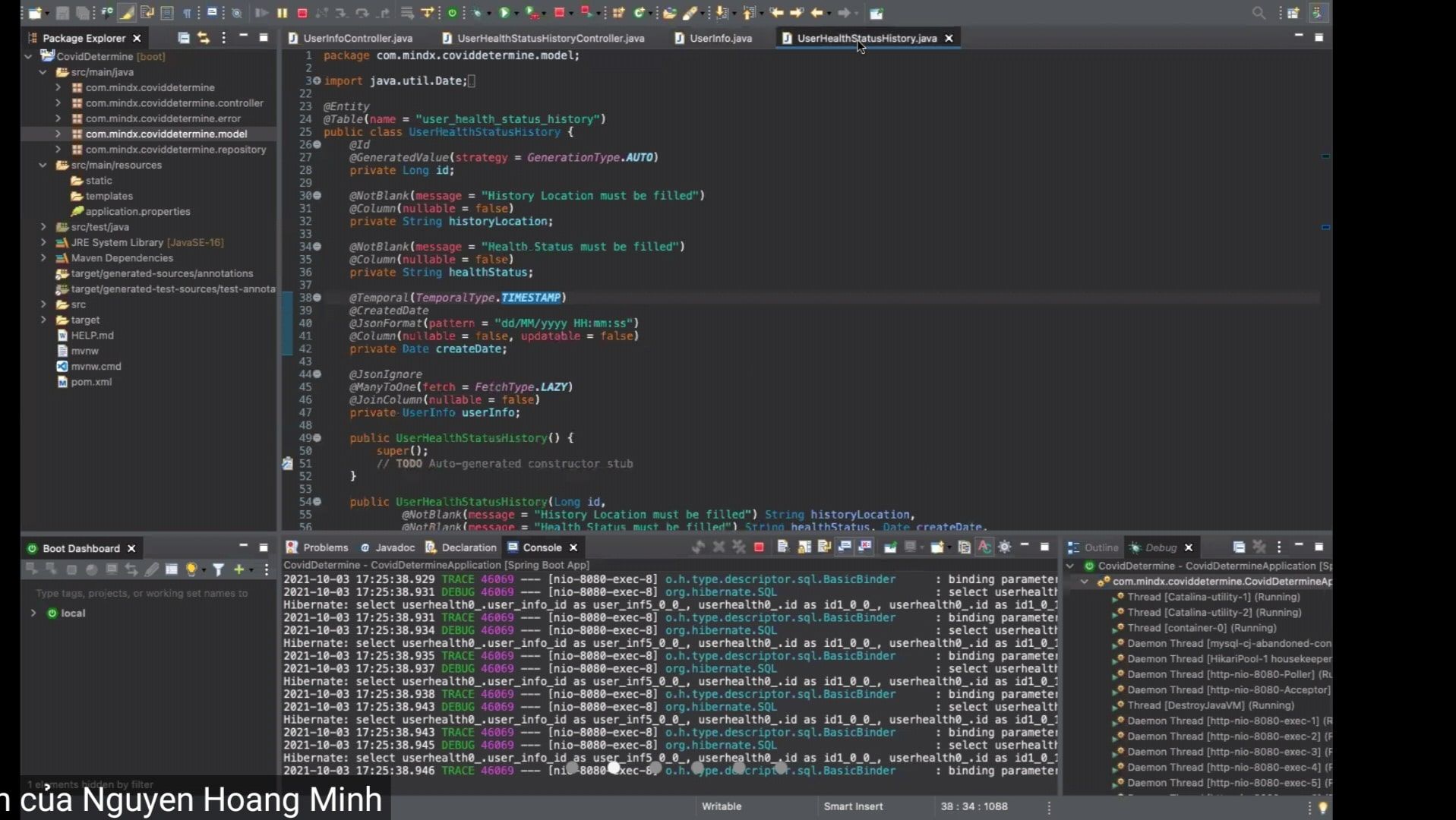
Task: Click the Suspend (pause) debug button
Action: 282,13
